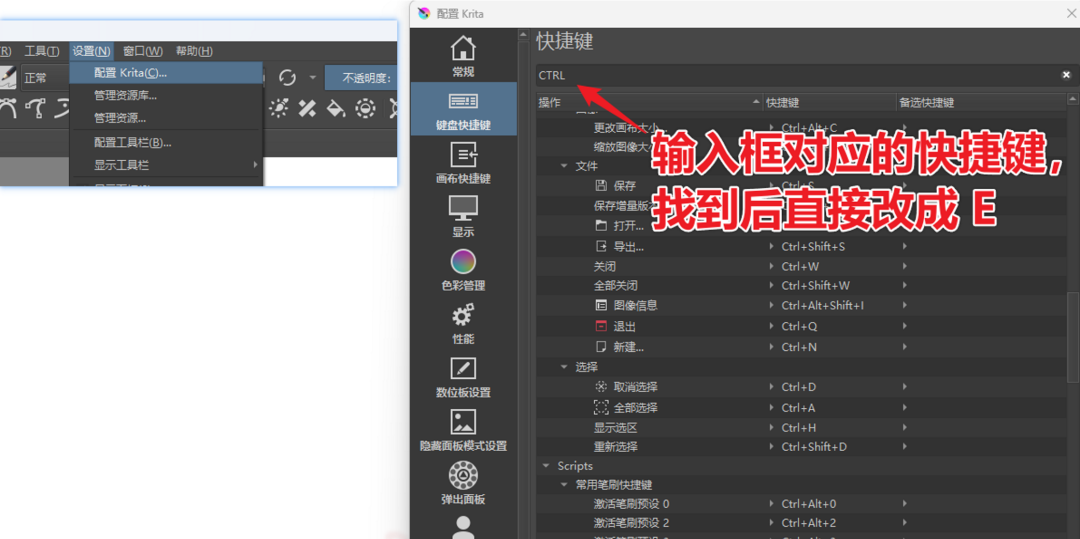The width and height of the screenshot is (1080, 539).
Task: Open the 帮助(H) menu
Action: point(194,51)
